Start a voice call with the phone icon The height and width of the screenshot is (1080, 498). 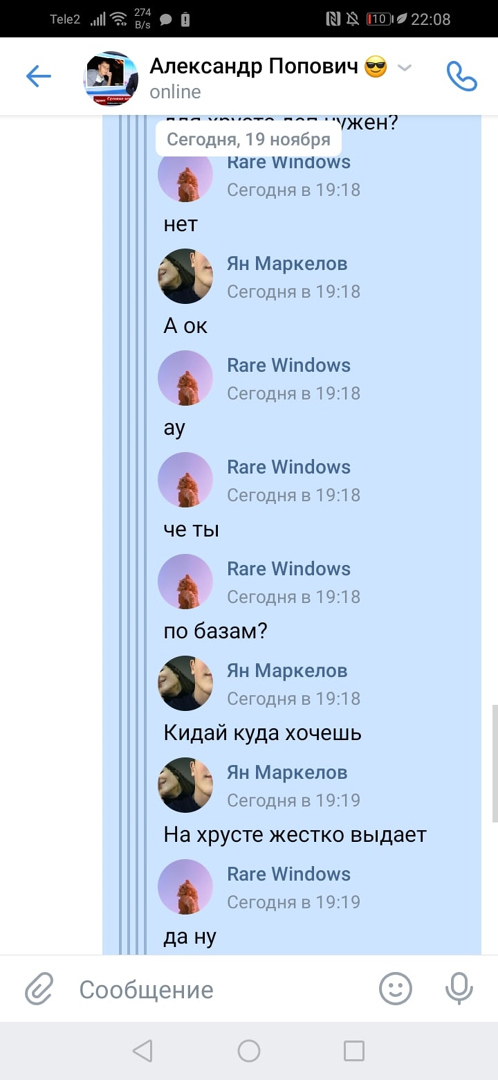[x=461, y=76]
